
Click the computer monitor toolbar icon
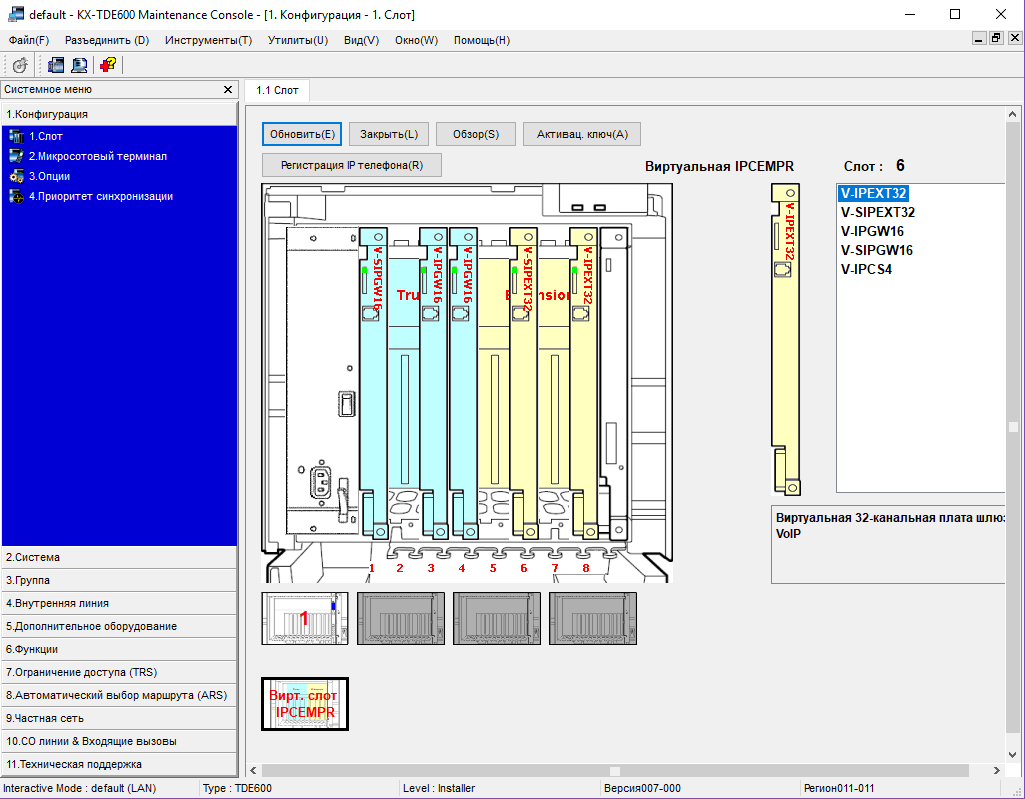pyautogui.click(x=79, y=65)
